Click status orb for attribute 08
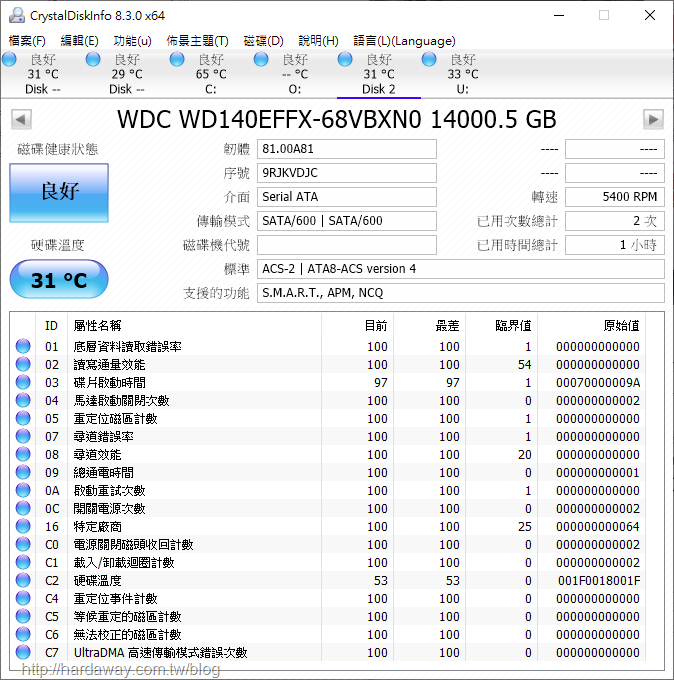The image size is (674, 680). (x=23, y=454)
